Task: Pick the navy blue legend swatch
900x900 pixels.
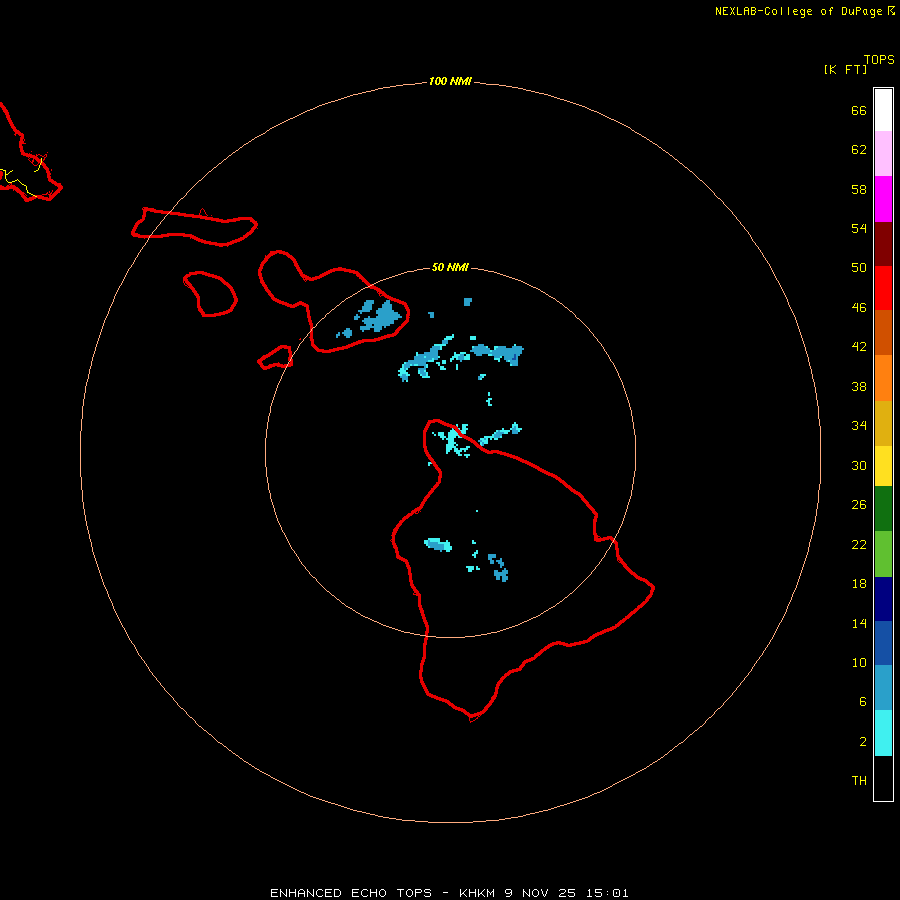Action: coord(883,599)
